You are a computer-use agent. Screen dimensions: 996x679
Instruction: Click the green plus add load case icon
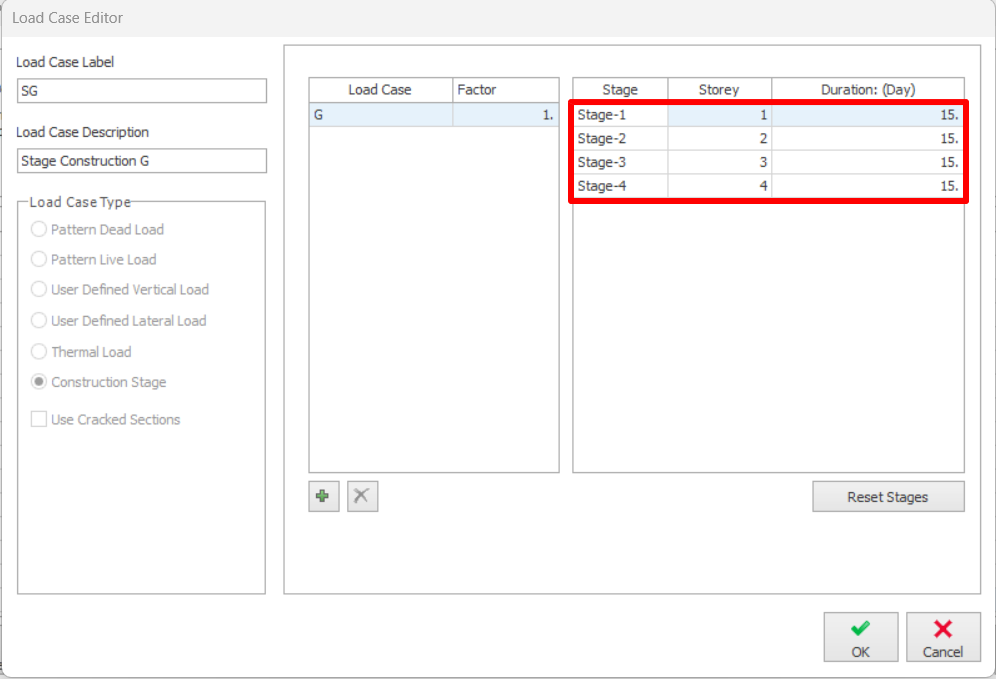323,496
